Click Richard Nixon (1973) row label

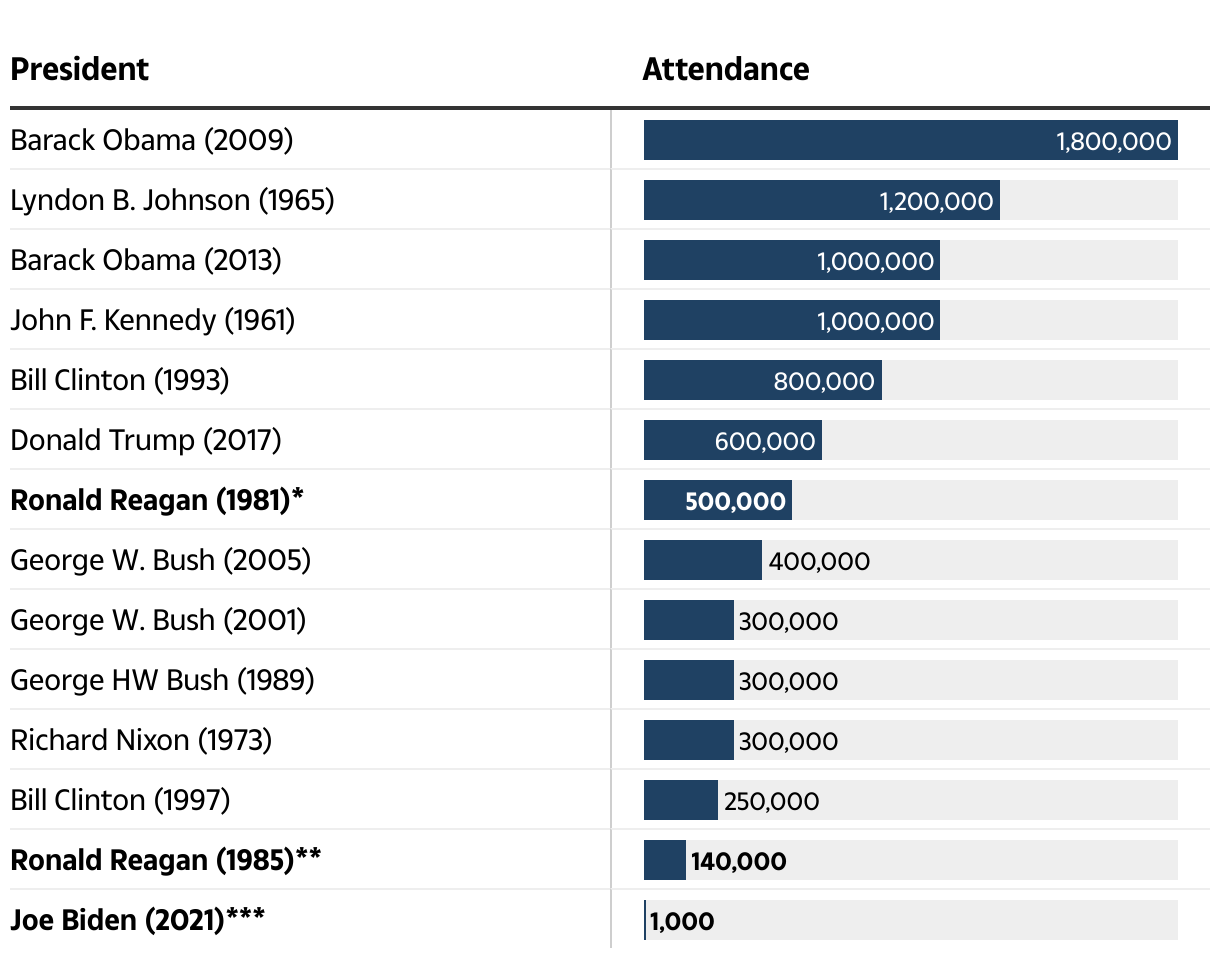coord(141,740)
